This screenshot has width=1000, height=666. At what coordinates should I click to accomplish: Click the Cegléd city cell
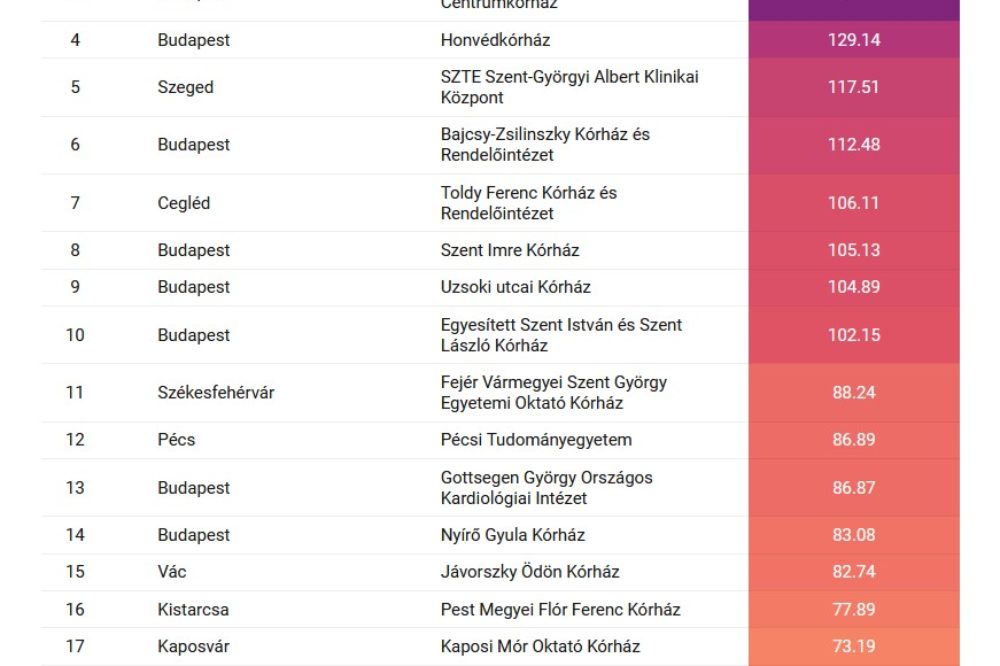click(184, 203)
